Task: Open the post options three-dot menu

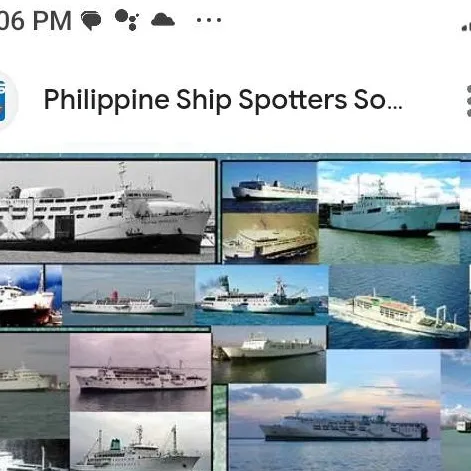Action: (x=468, y=101)
